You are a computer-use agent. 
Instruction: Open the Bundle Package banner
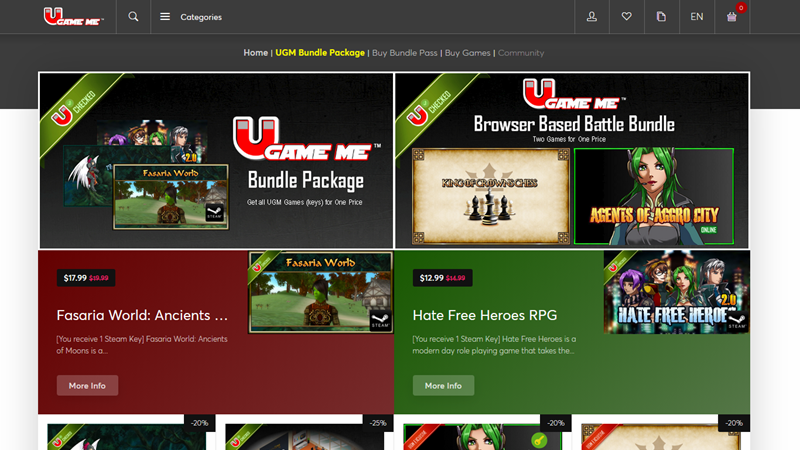[x=216, y=160]
